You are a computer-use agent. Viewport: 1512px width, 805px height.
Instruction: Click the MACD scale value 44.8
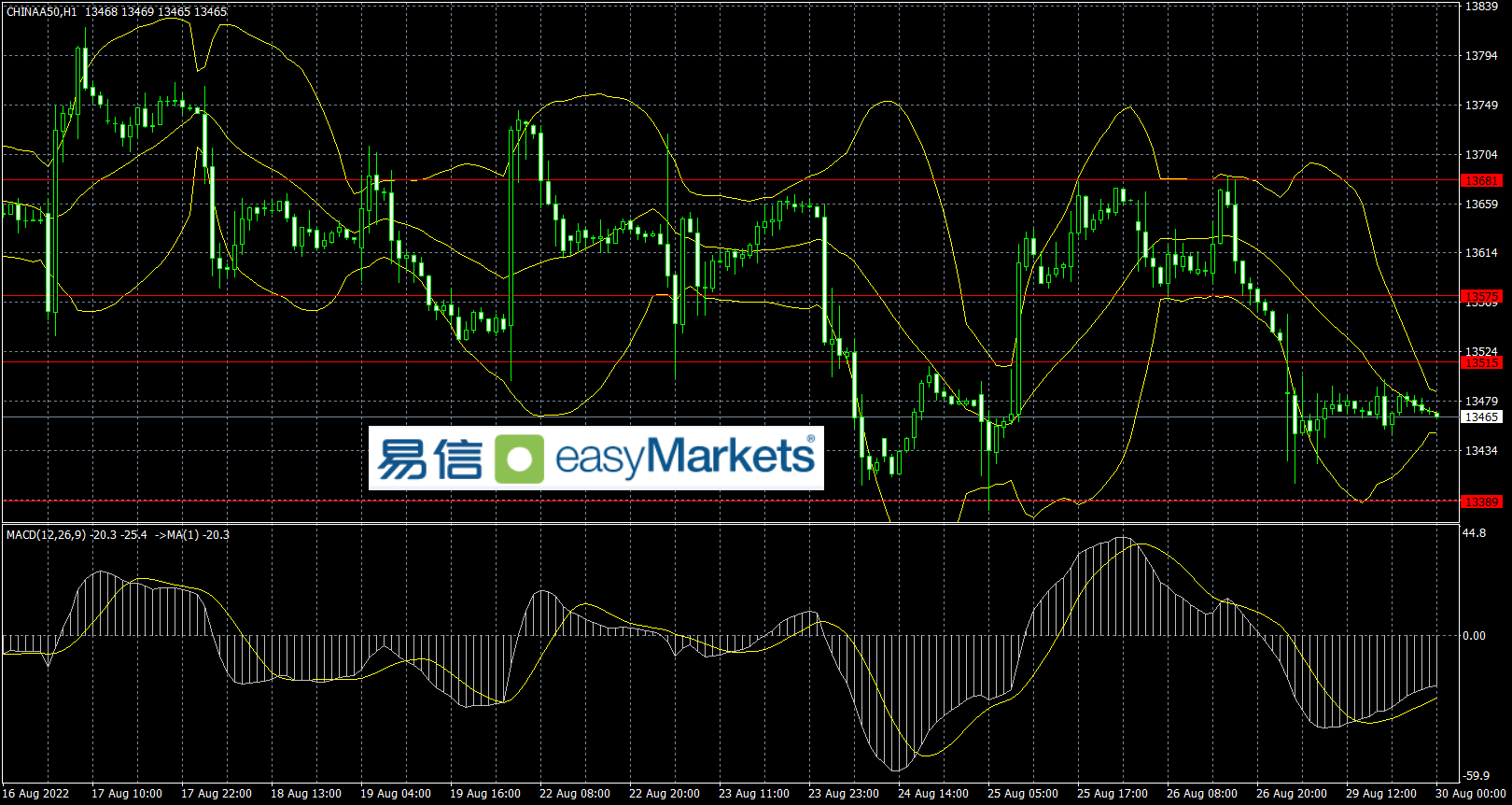[x=1475, y=533]
